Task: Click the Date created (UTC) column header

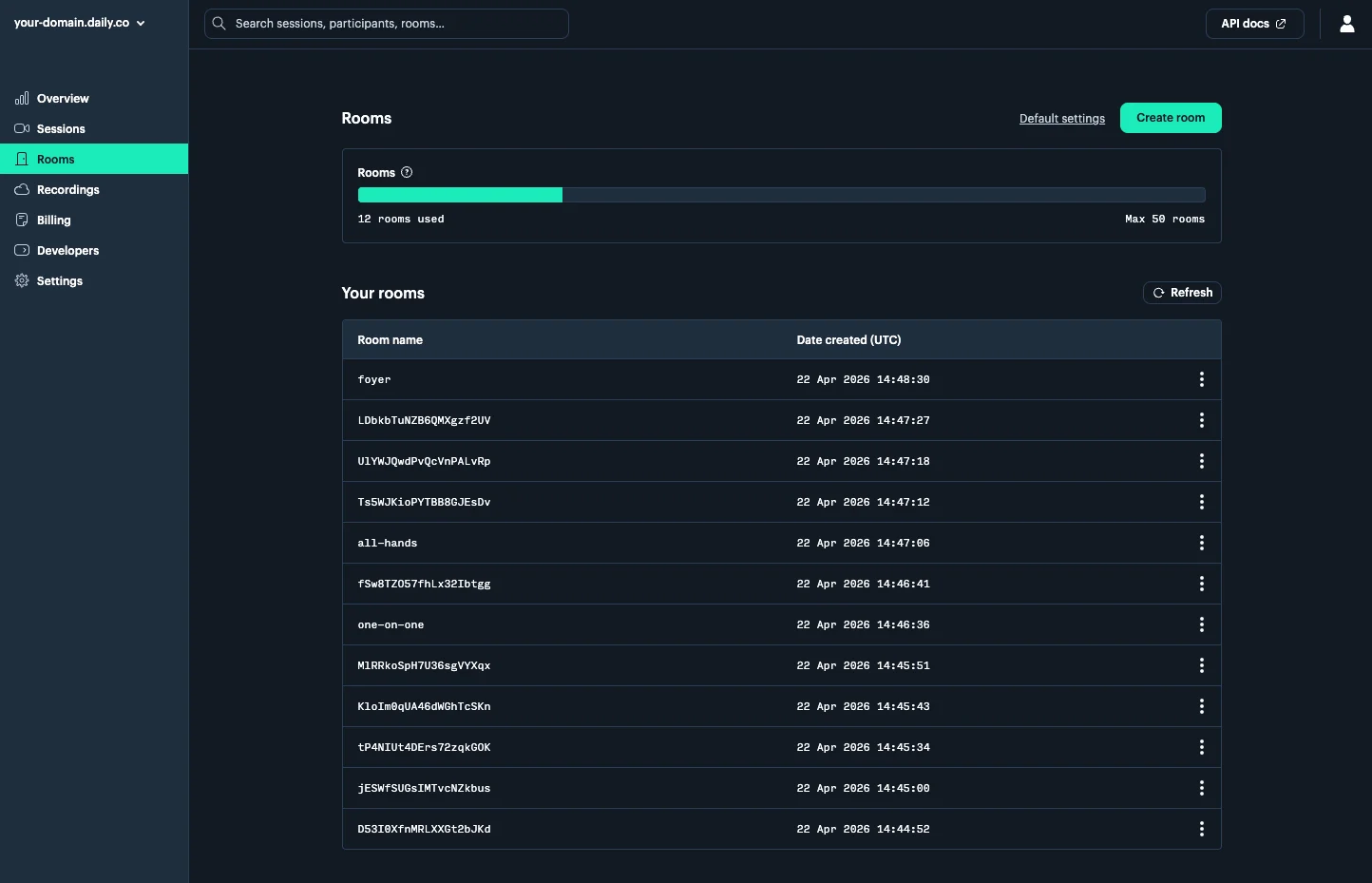Action: (848, 340)
